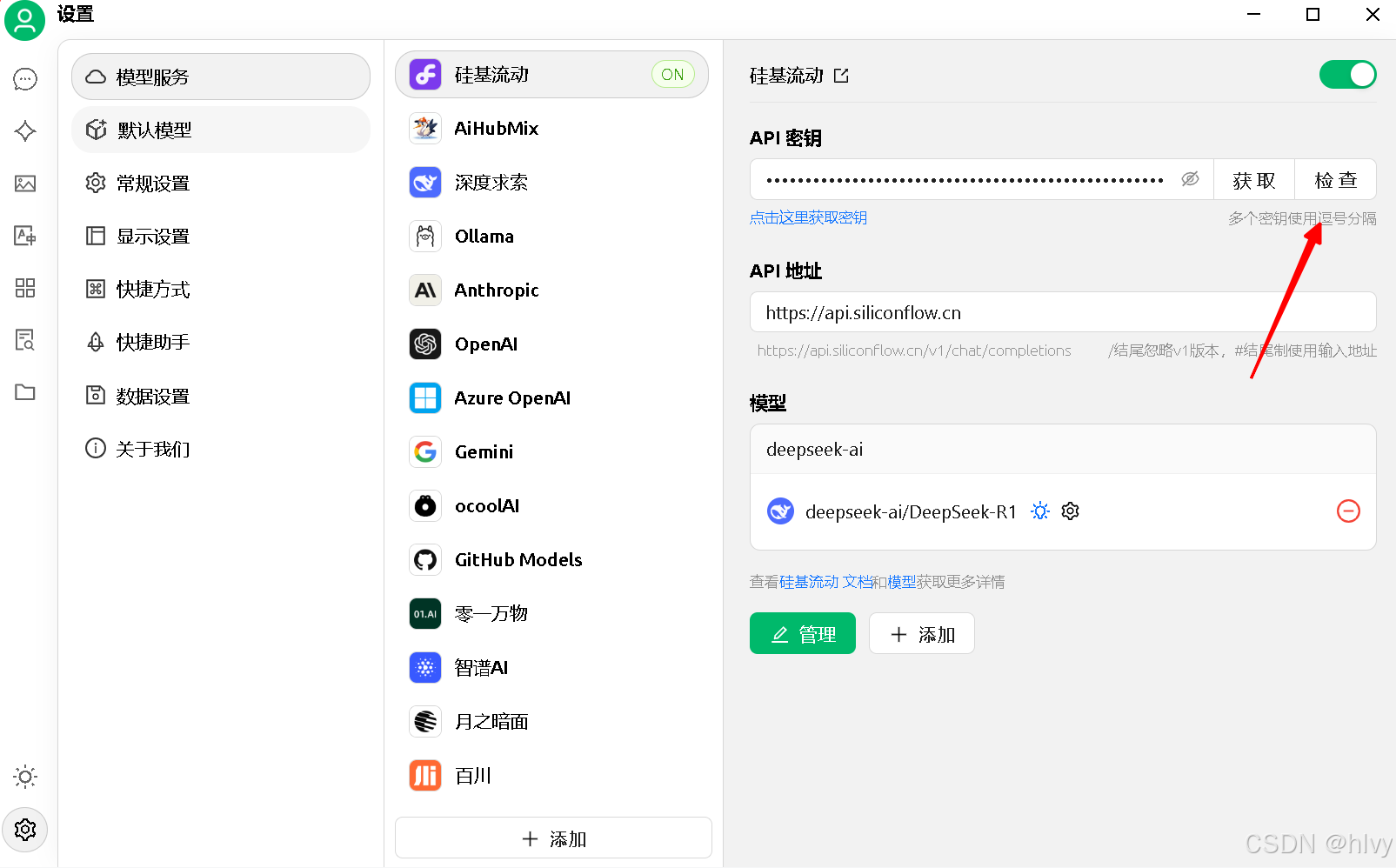Open the mini apps grid icon
This screenshot has height=868, width=1396.
[x=25, y=288]
